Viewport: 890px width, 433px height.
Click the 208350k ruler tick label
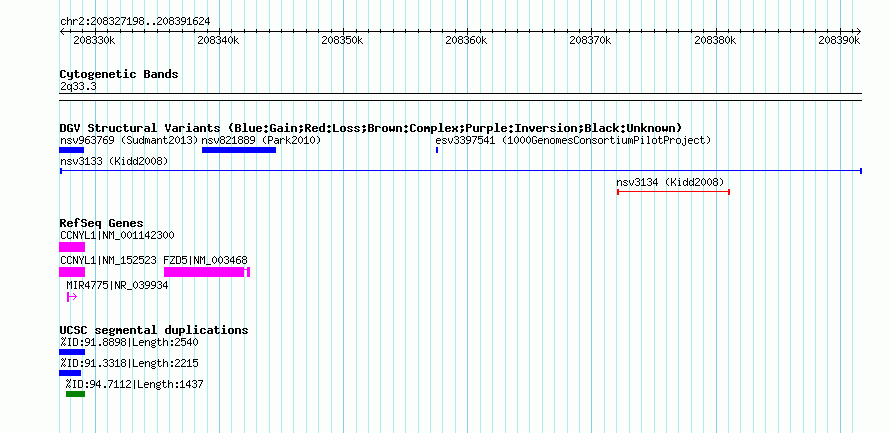point(342,40)
